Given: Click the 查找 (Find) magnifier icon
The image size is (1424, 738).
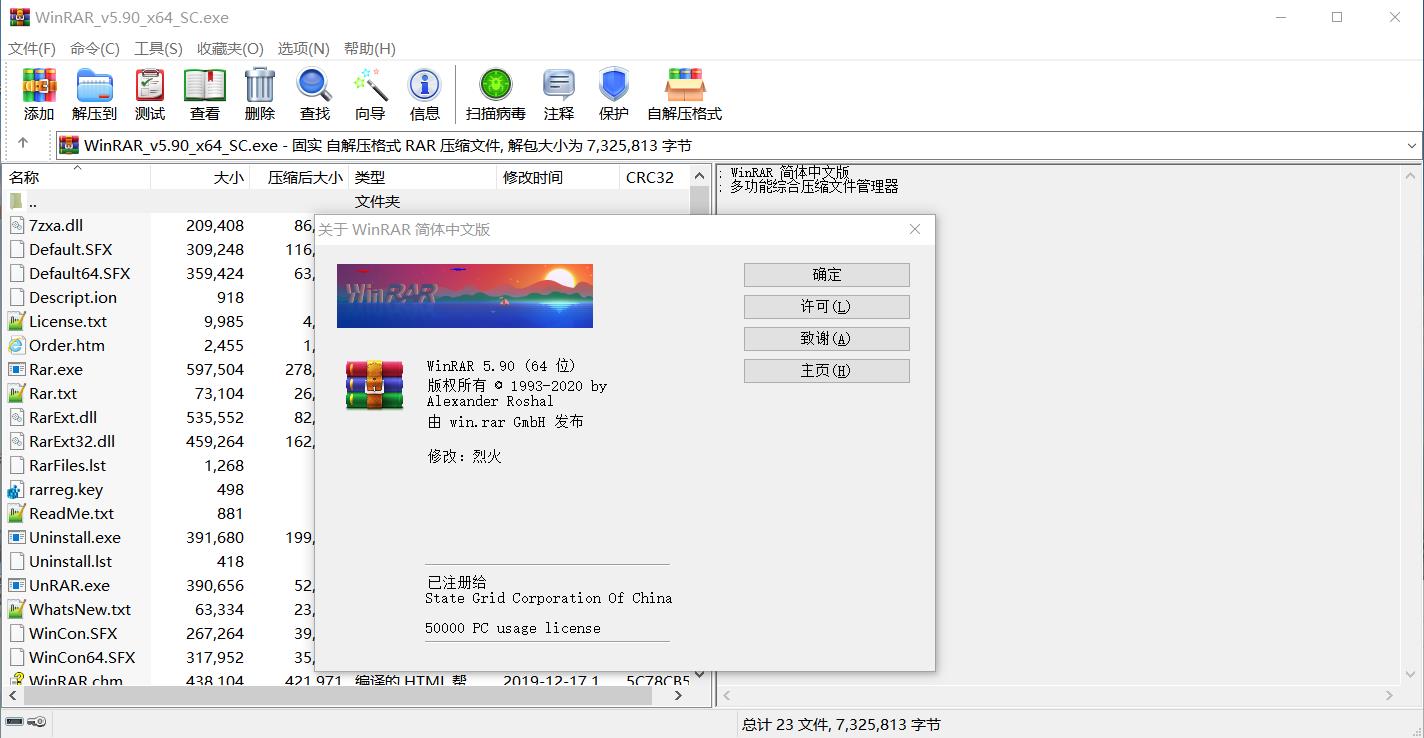Looking at the screenshot, I should tap(314, 86).
